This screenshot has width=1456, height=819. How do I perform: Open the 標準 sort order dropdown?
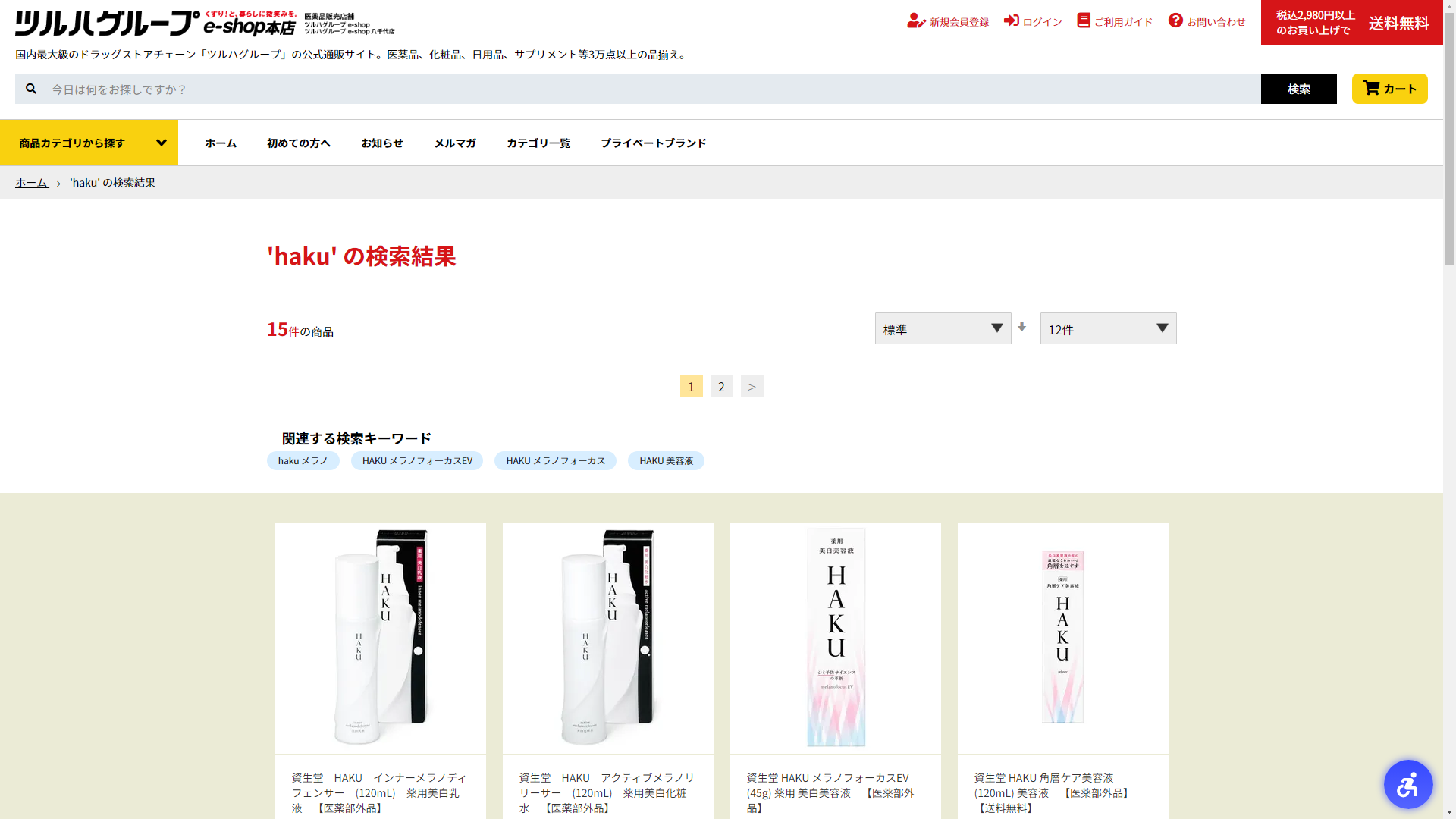point(943,328)
